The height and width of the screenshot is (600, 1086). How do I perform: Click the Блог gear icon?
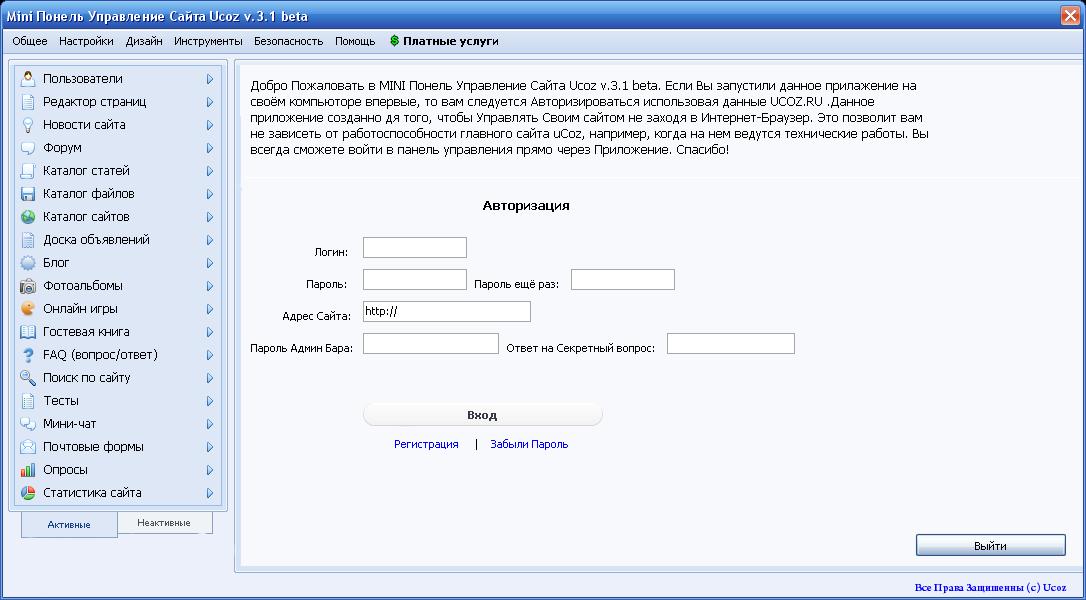click(28, 263)
